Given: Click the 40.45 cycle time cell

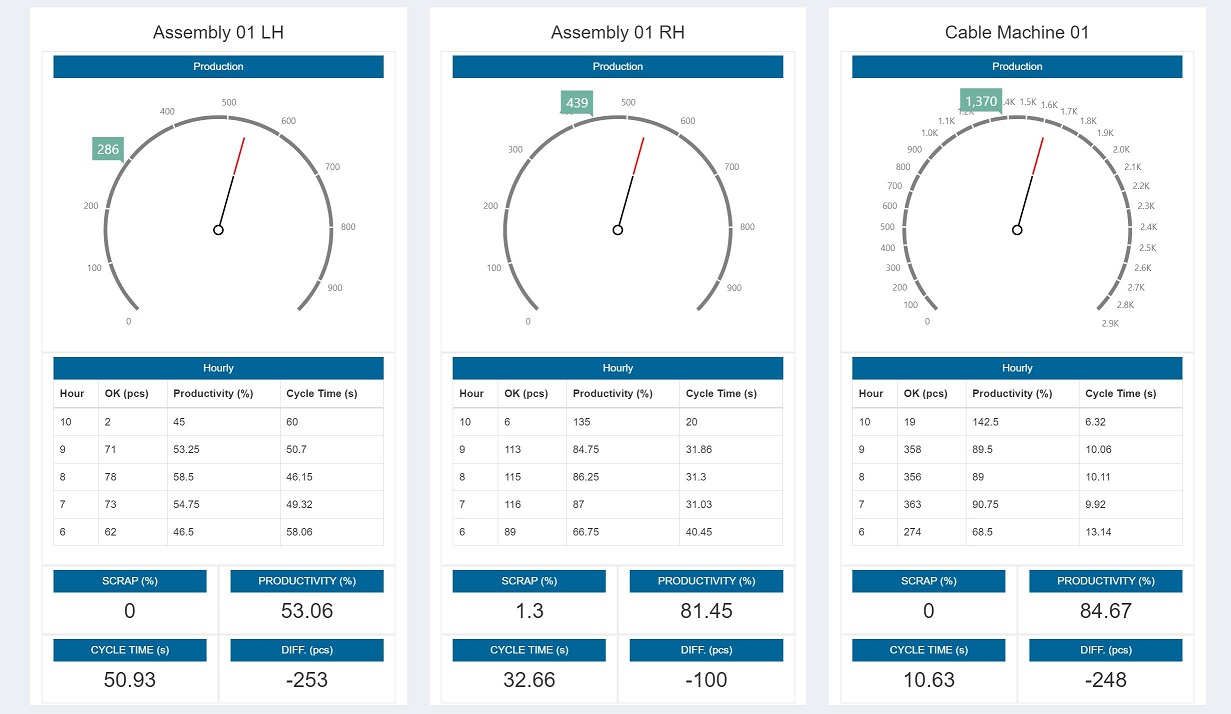Looking at the screenshot, I should (x=731, y=532).
